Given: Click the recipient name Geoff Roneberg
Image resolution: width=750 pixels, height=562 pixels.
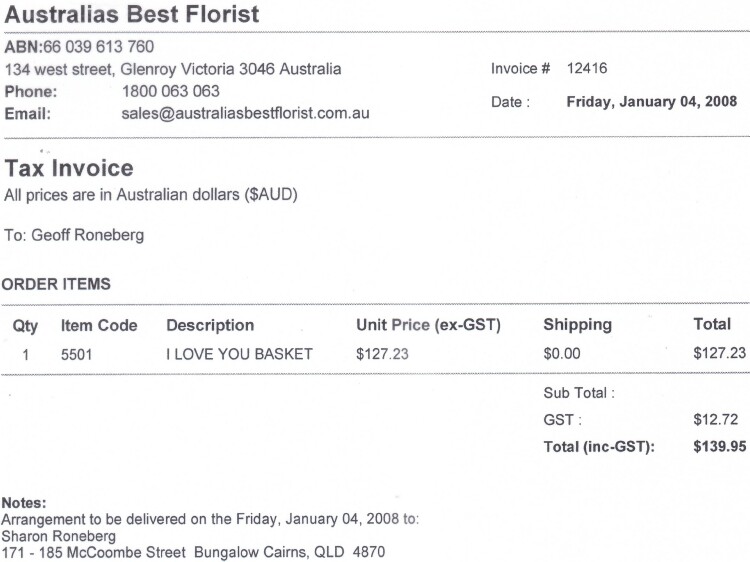Looking at the screenshot, I should (x=88, y=235).
